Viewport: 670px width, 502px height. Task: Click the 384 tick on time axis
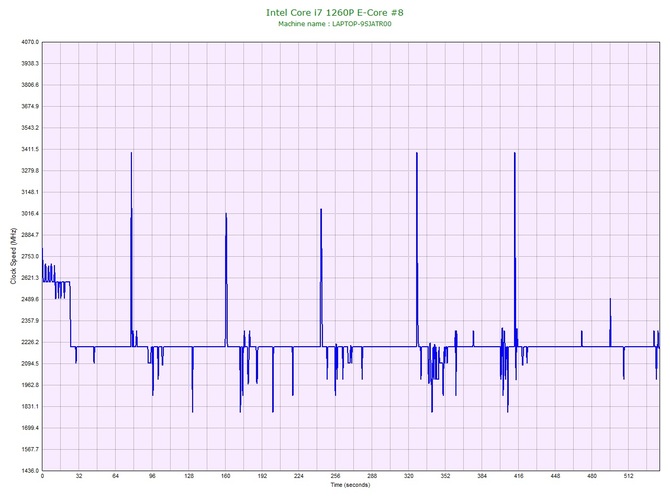(482, 476)
